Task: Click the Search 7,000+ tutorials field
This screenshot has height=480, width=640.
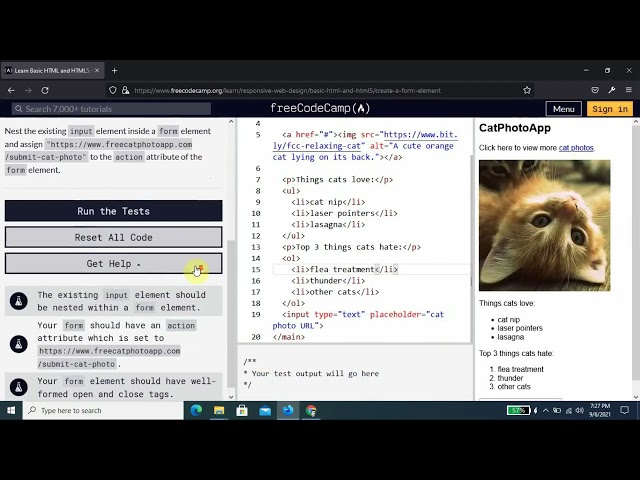Action: 111,109
